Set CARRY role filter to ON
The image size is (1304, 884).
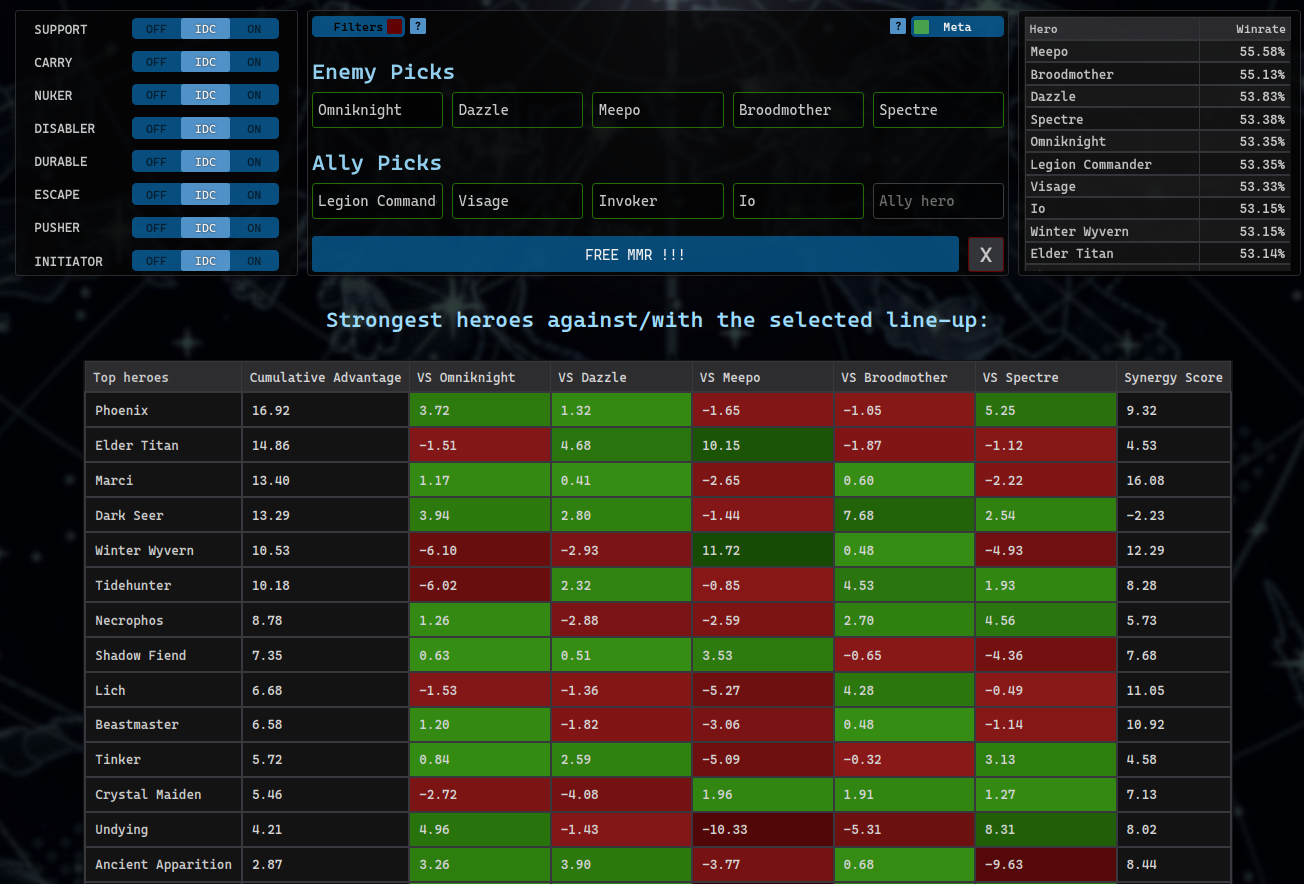click(254, 62)
